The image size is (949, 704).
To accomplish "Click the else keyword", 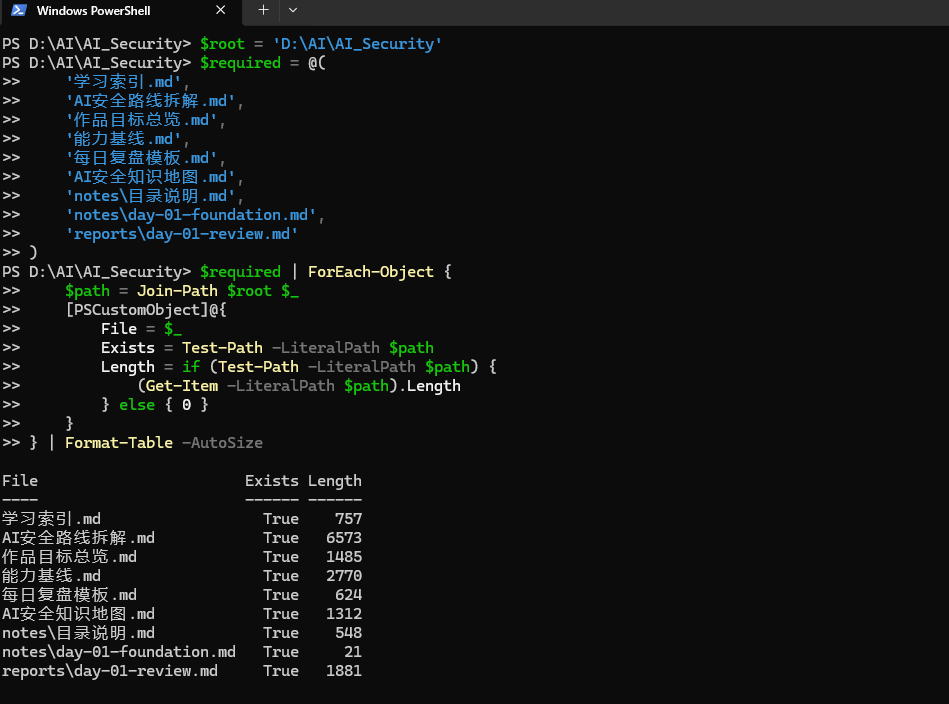I will coord(137,404).
